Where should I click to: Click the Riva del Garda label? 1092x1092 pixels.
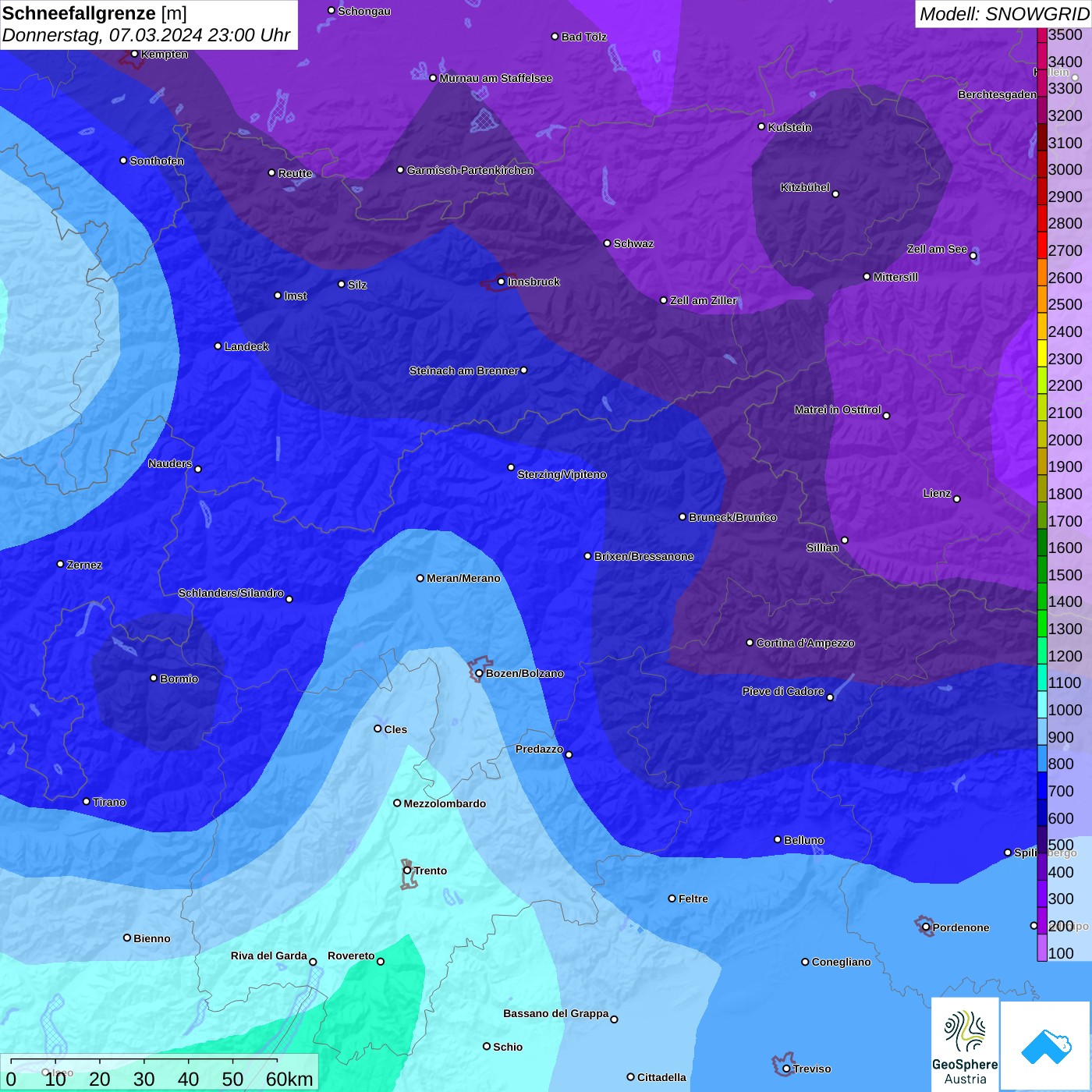click(x=268, y=955)
